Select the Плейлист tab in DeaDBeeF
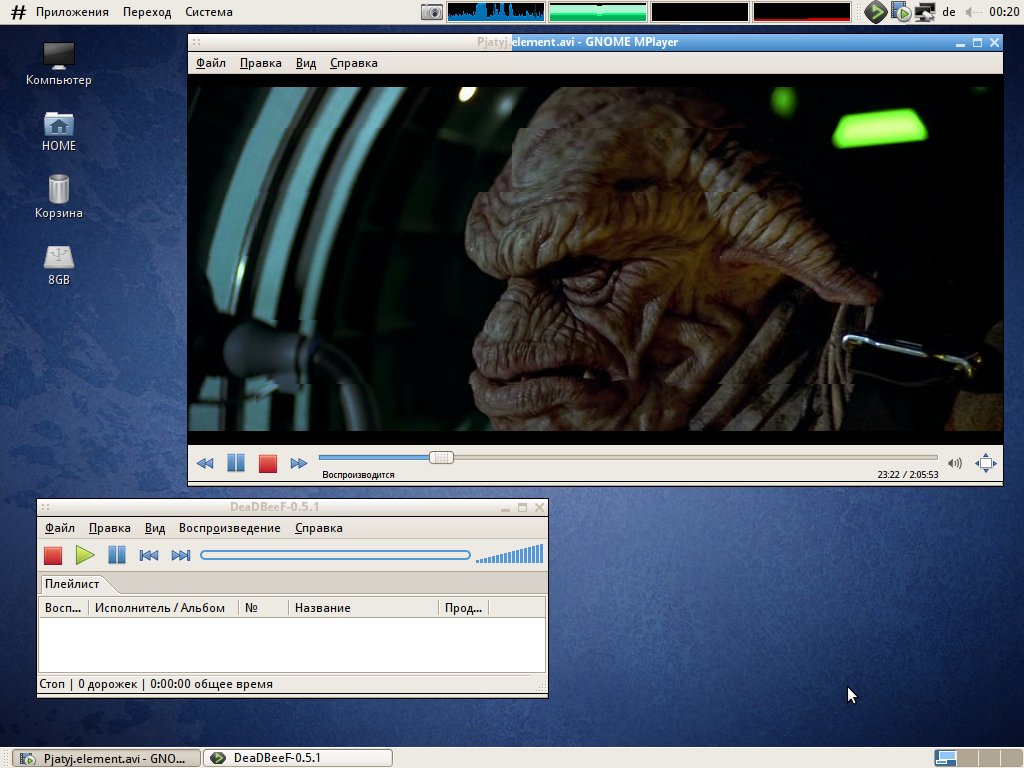Screen dimensions: 1024x768 click(x=72, y=584)
